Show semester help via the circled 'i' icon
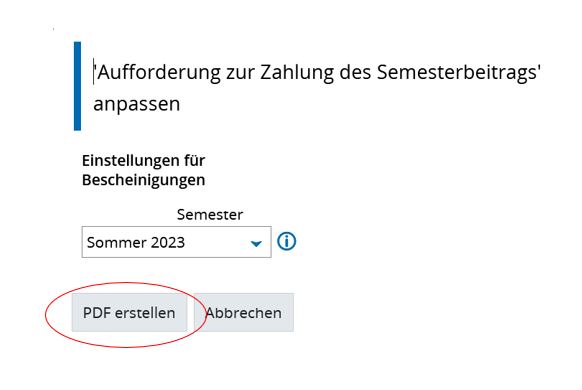Image resolution: width=582 pixels, height=390 pixels. 287,242
